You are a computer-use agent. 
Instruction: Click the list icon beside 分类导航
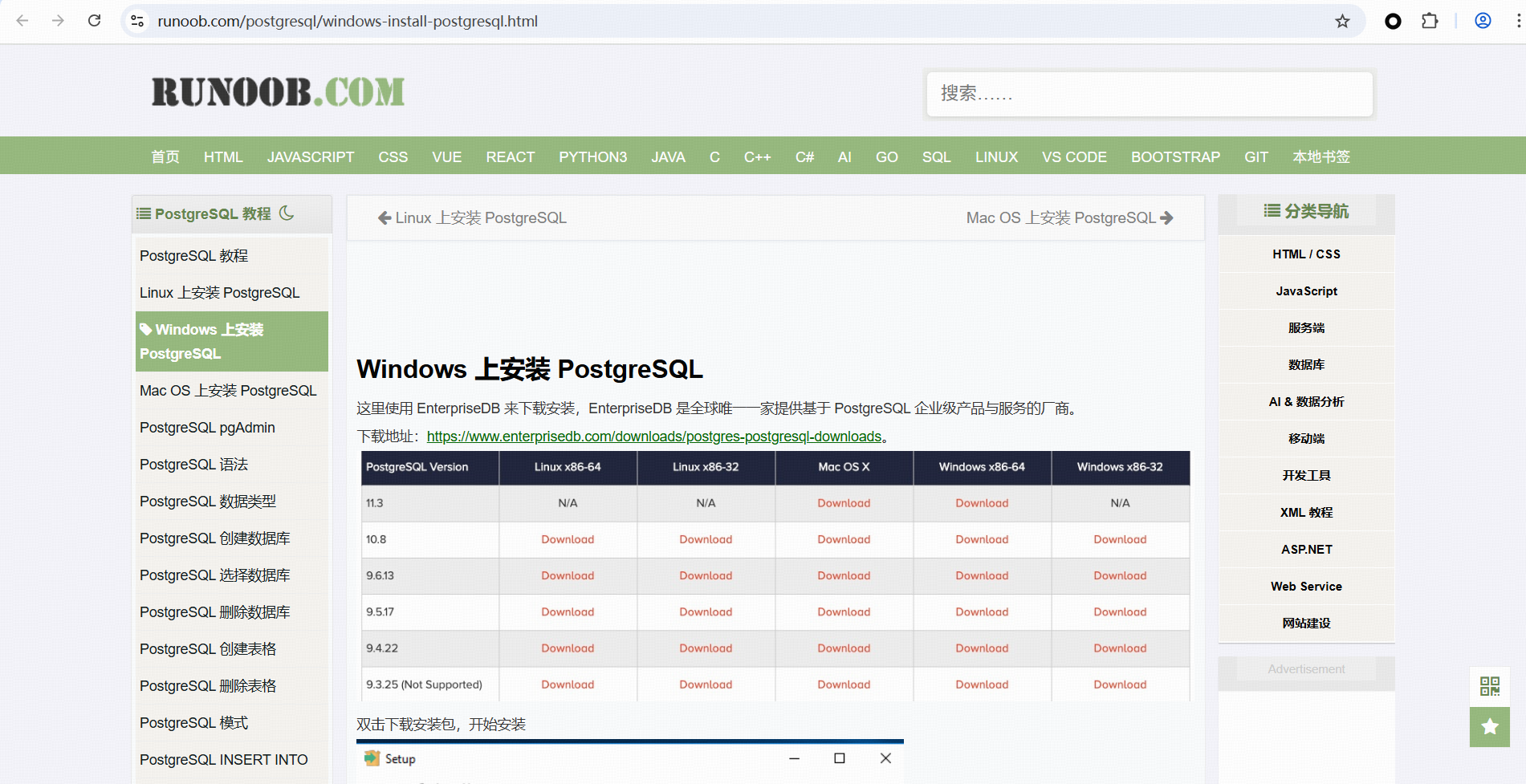click(x=1271, y=210)
